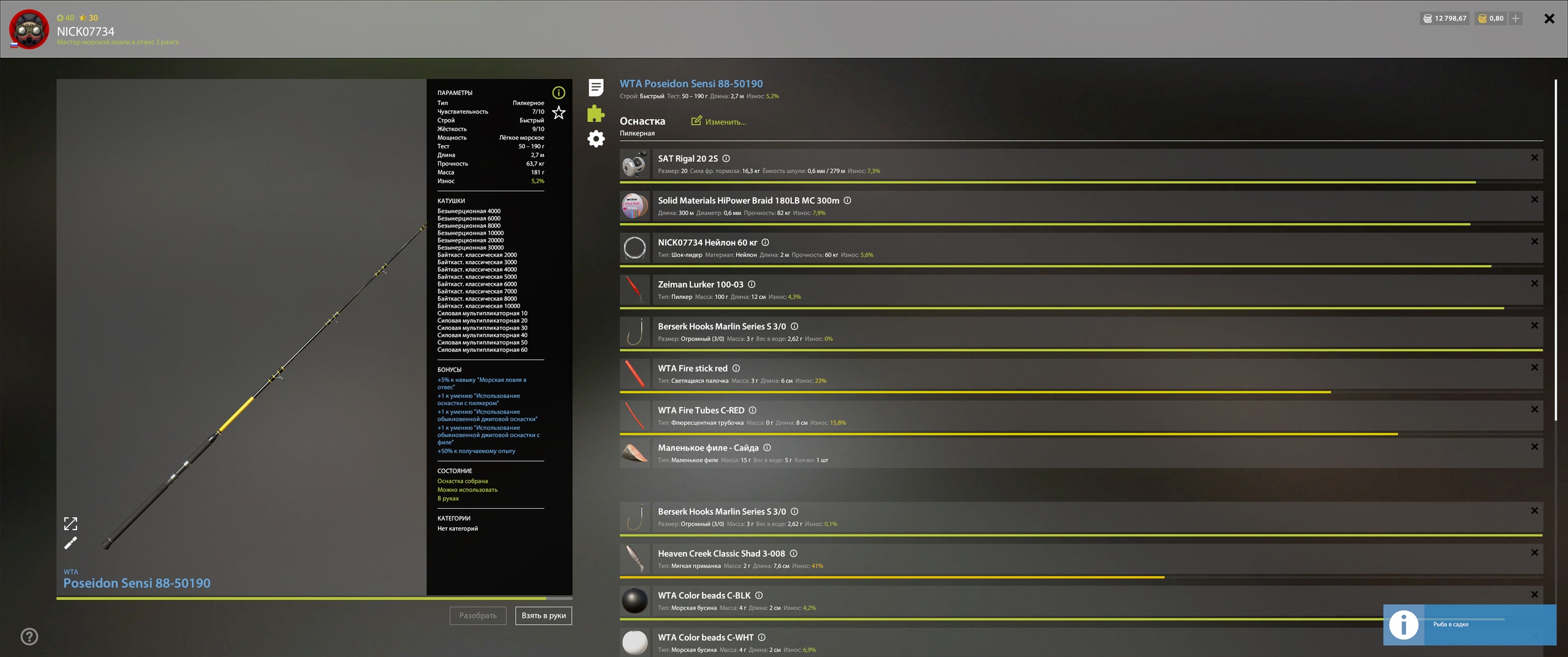Open the tackle setup puzzle icon
The height and width of the screenshot is (657, 1568).
(596, 113)
